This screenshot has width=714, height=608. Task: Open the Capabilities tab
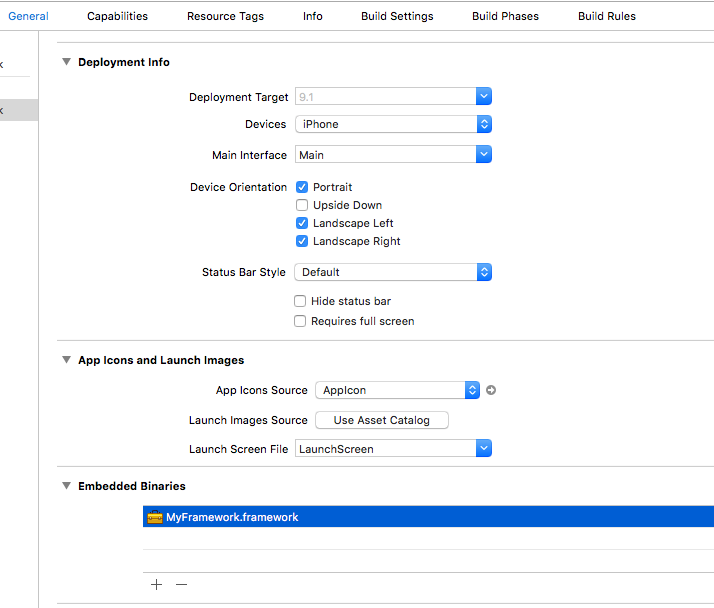117,16
